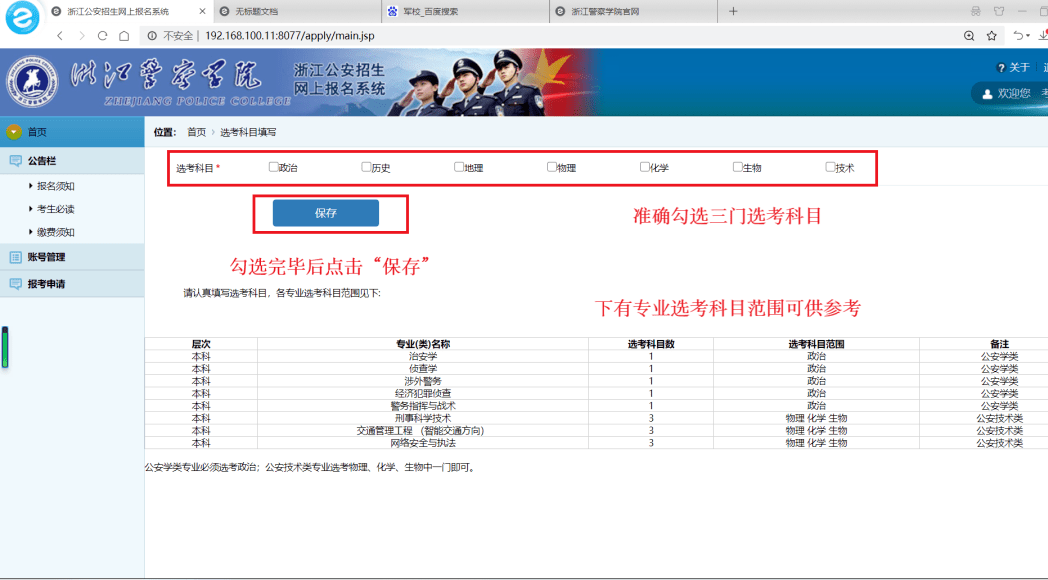Click the 公告栏 speech bubble icon
Viewport: 1048px width, 580px height.
tap(15, 159)
